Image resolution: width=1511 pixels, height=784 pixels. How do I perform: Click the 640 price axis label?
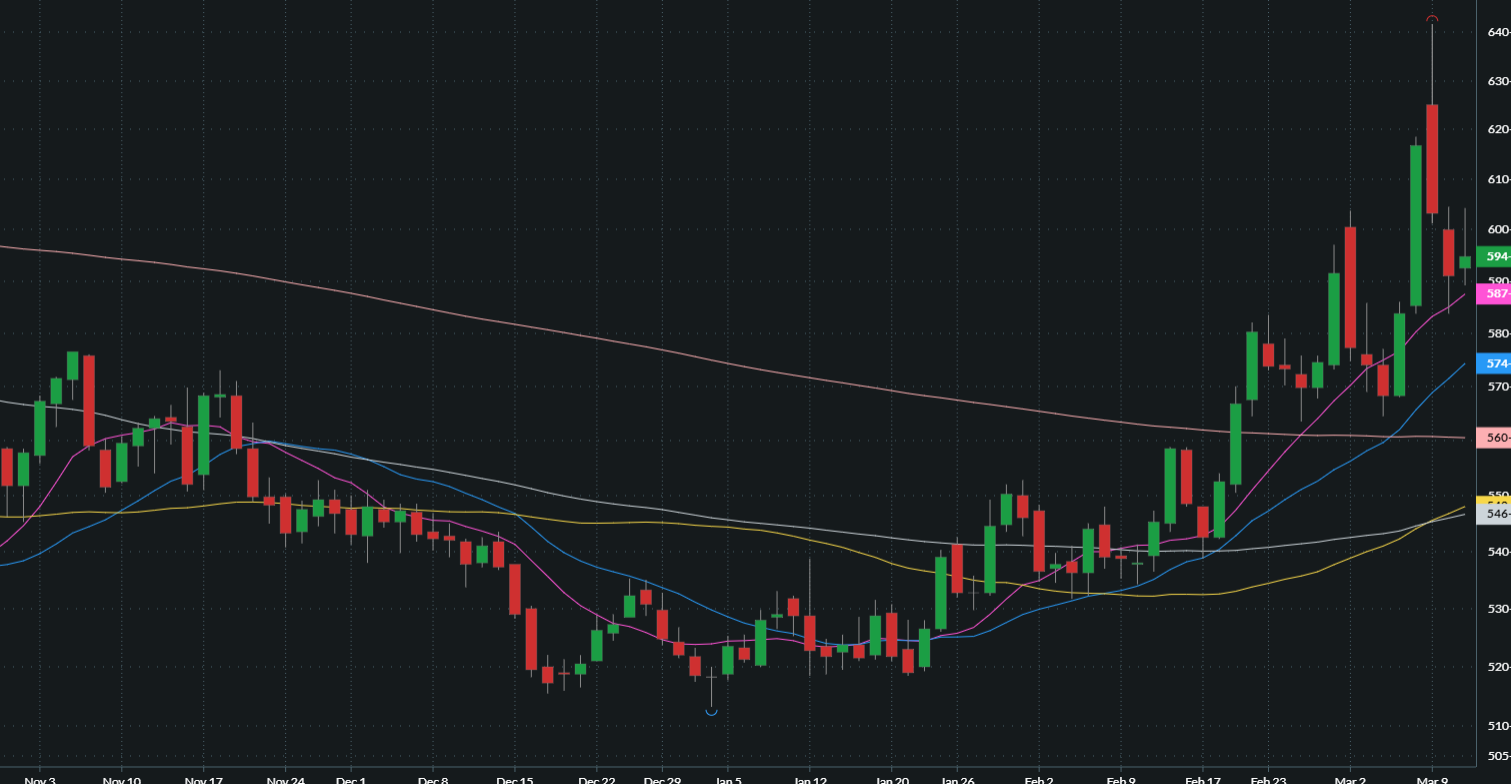1497,33
